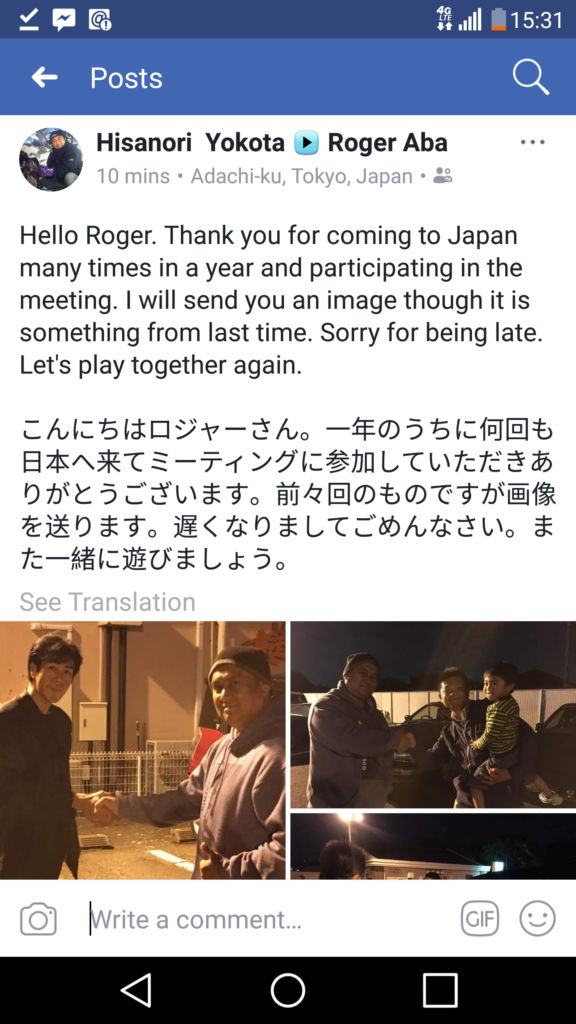
Task: Open Roger Aba profile name link
Action: coord(387,142)
